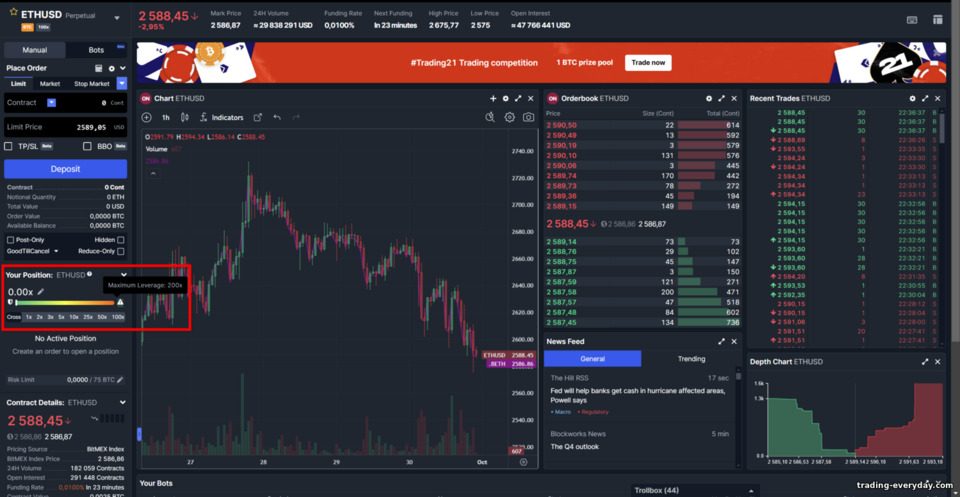Select the General news tab
This screenshot has width=960, height=497.
click(x=593, y=359)
